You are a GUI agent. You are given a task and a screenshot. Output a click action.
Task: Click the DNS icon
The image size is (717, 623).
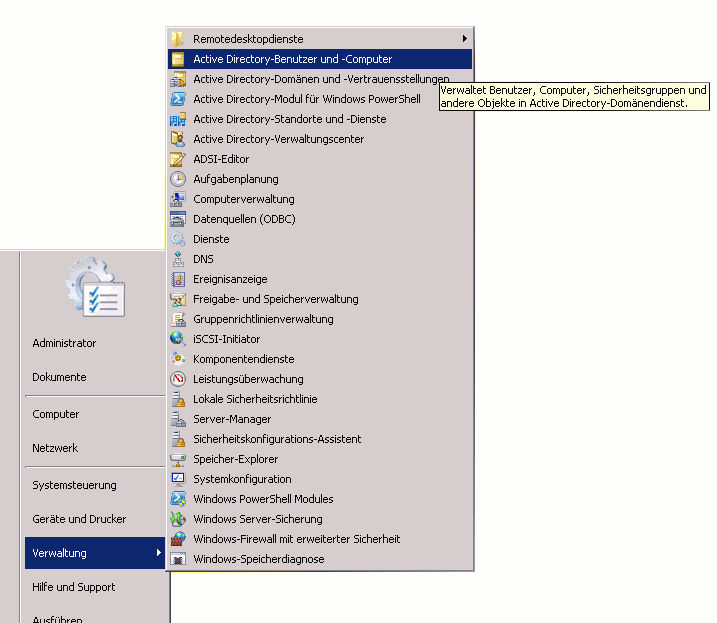point(178,259)
